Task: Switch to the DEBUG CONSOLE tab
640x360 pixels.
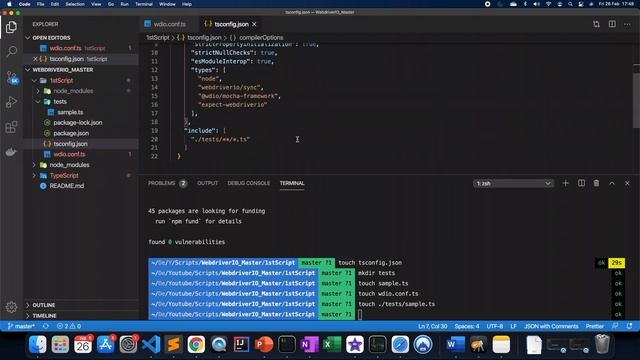Action: (249, 183)
